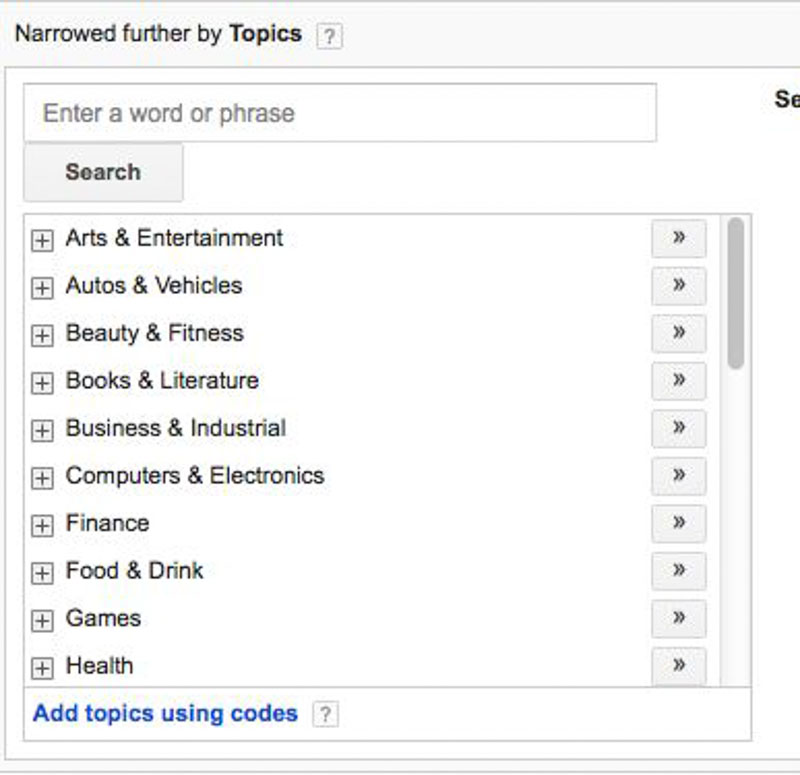
Task: Open the Add topics using codes link
Action: click(165, 714)
